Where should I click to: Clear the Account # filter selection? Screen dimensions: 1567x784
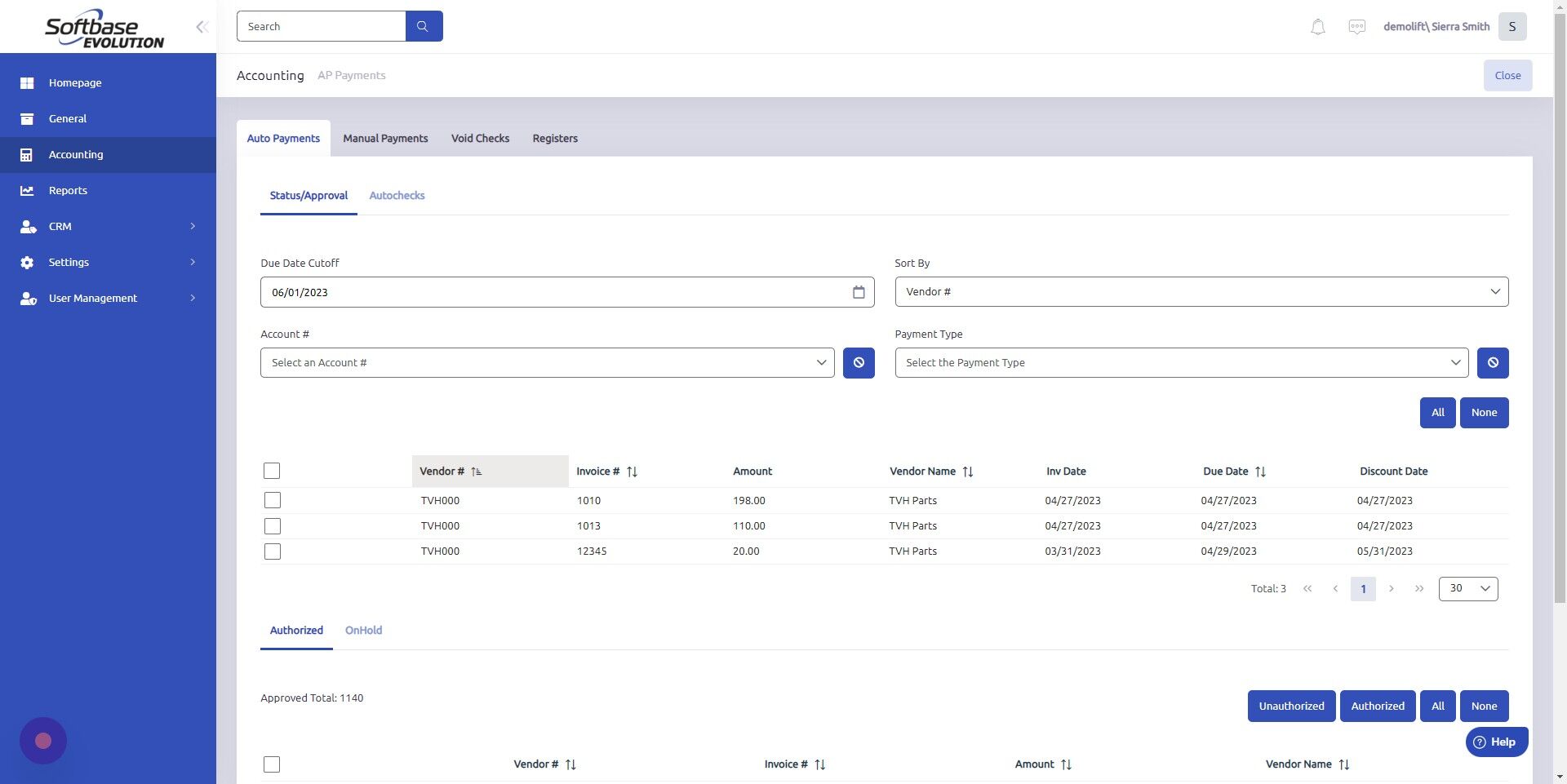[x=858, y=362]
